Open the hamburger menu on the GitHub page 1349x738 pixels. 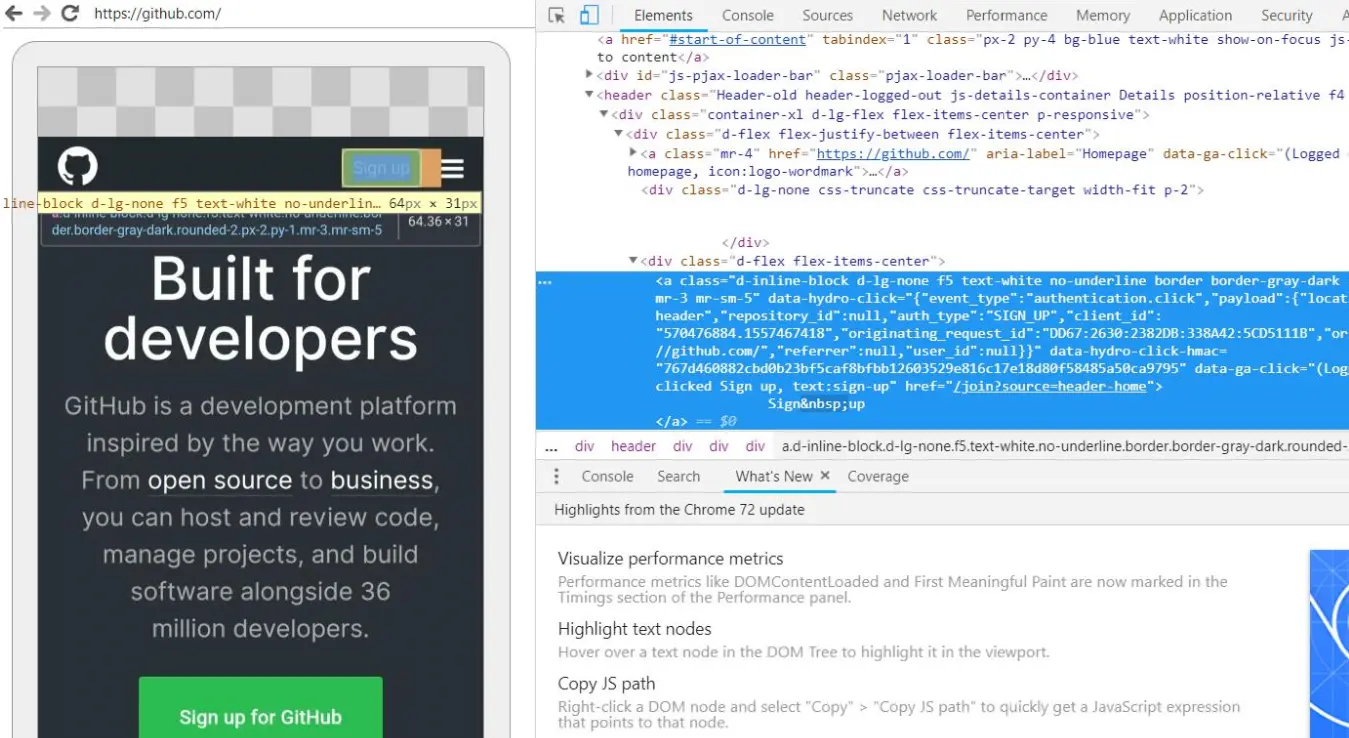(453, 168)
